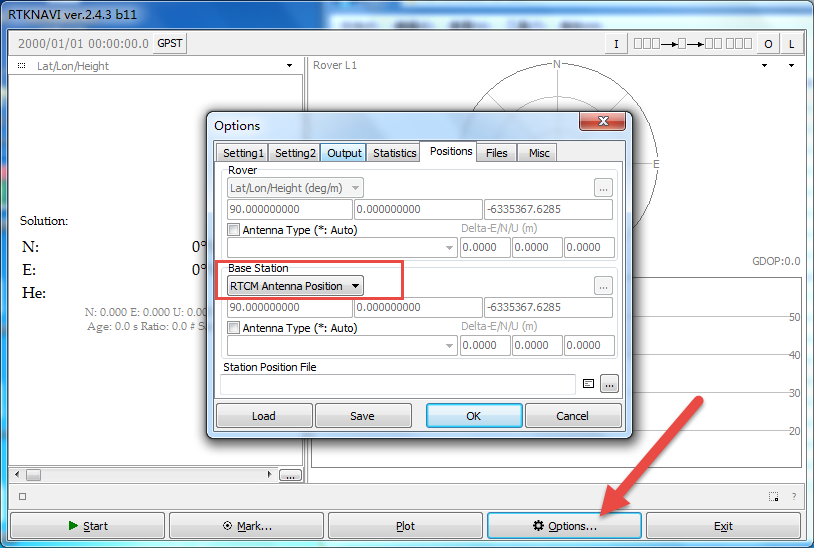The height and width of the screenshot is (548, 814).
Task: Click the Save button in Options
Action: [x=363, y=416]
